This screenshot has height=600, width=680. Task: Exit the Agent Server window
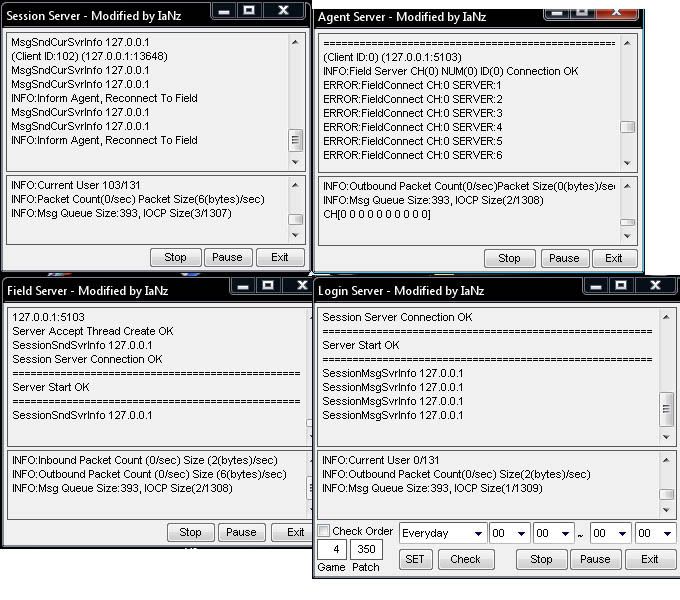[614, 258]
